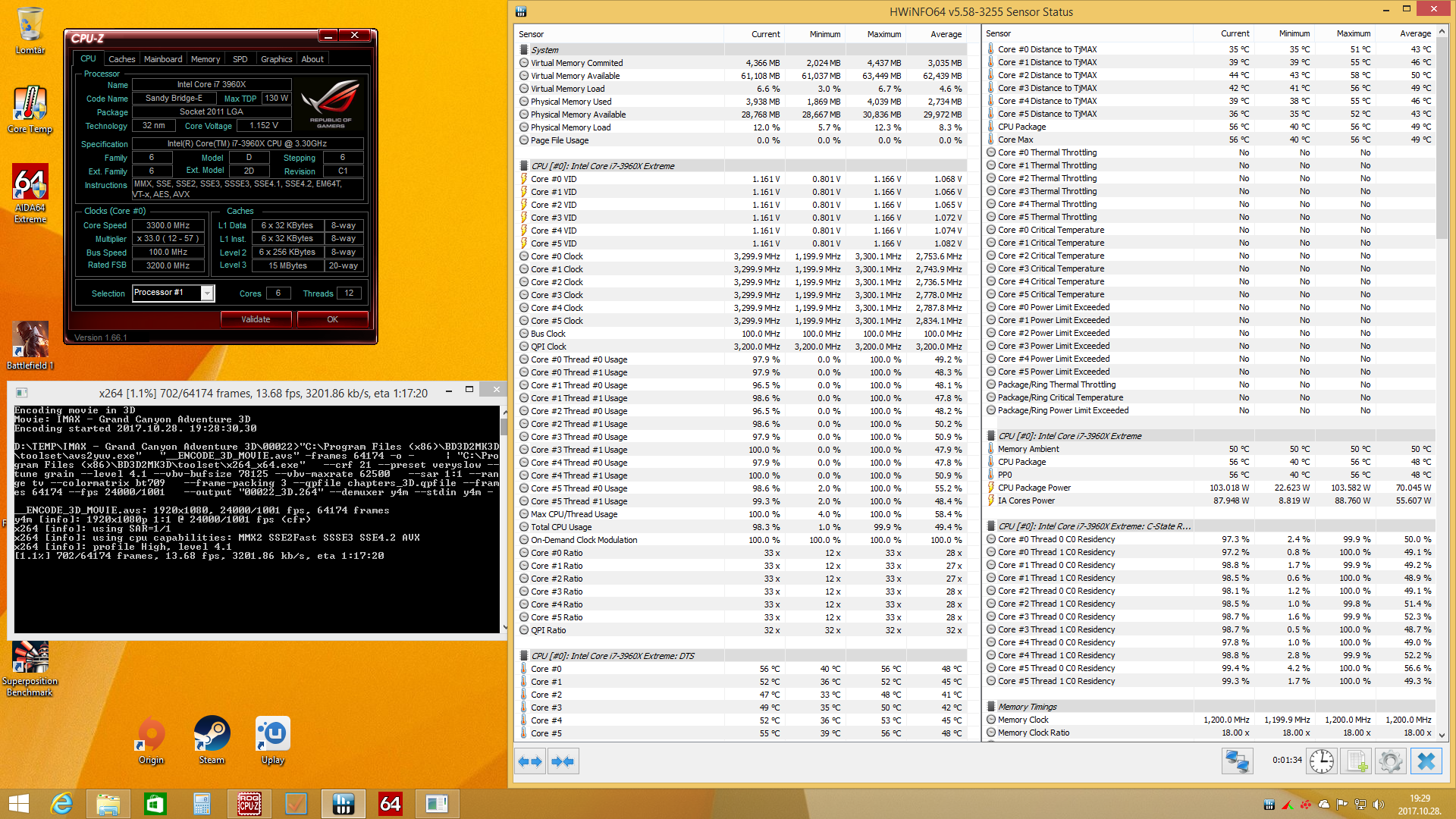This screenshot has height=819, width=1456.
Task: Switch to Mainboard tab in CPU-Z
Action: pos(163,59)
